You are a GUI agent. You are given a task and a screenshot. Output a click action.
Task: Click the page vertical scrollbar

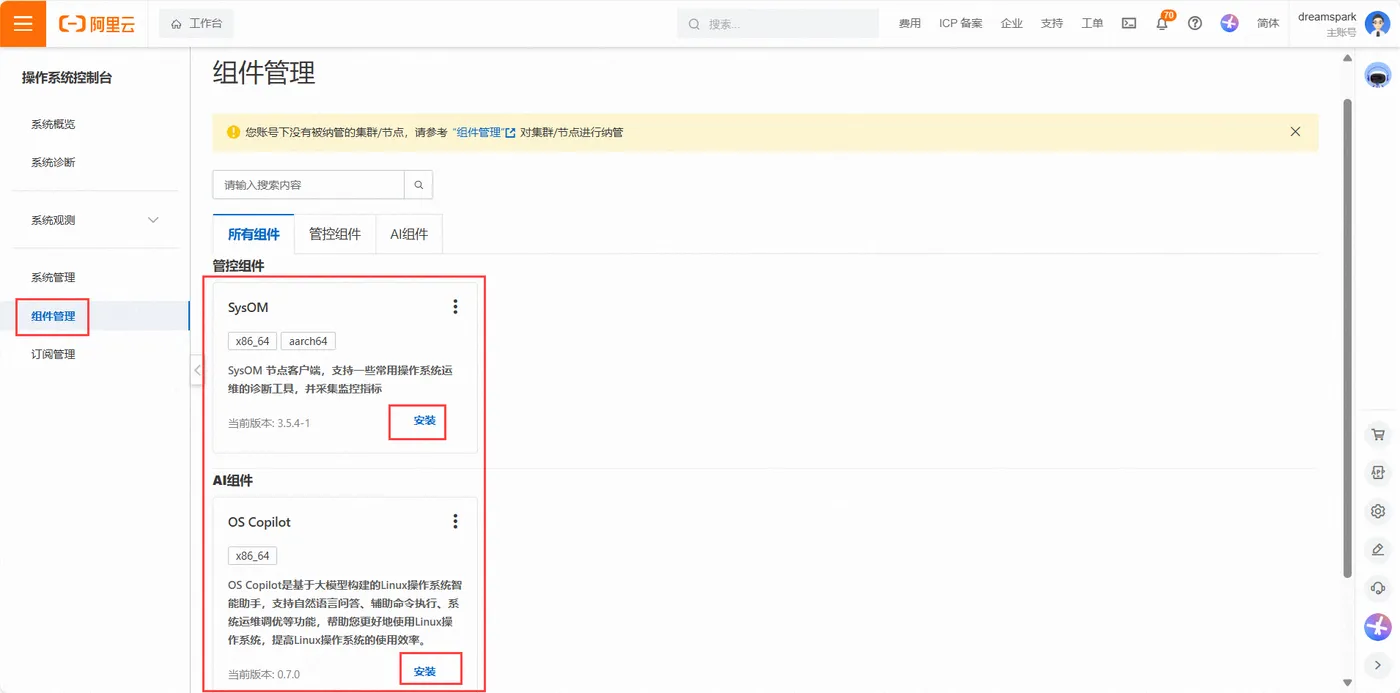pos(1347,338)
